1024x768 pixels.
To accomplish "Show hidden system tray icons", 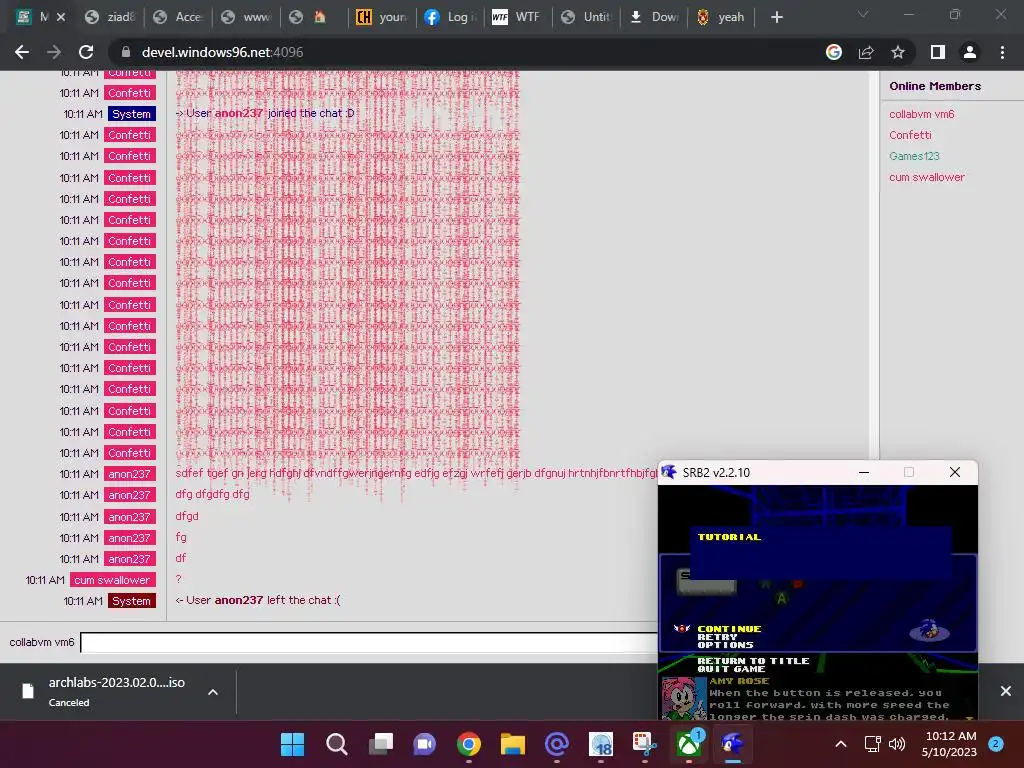I will click(841, 744).
